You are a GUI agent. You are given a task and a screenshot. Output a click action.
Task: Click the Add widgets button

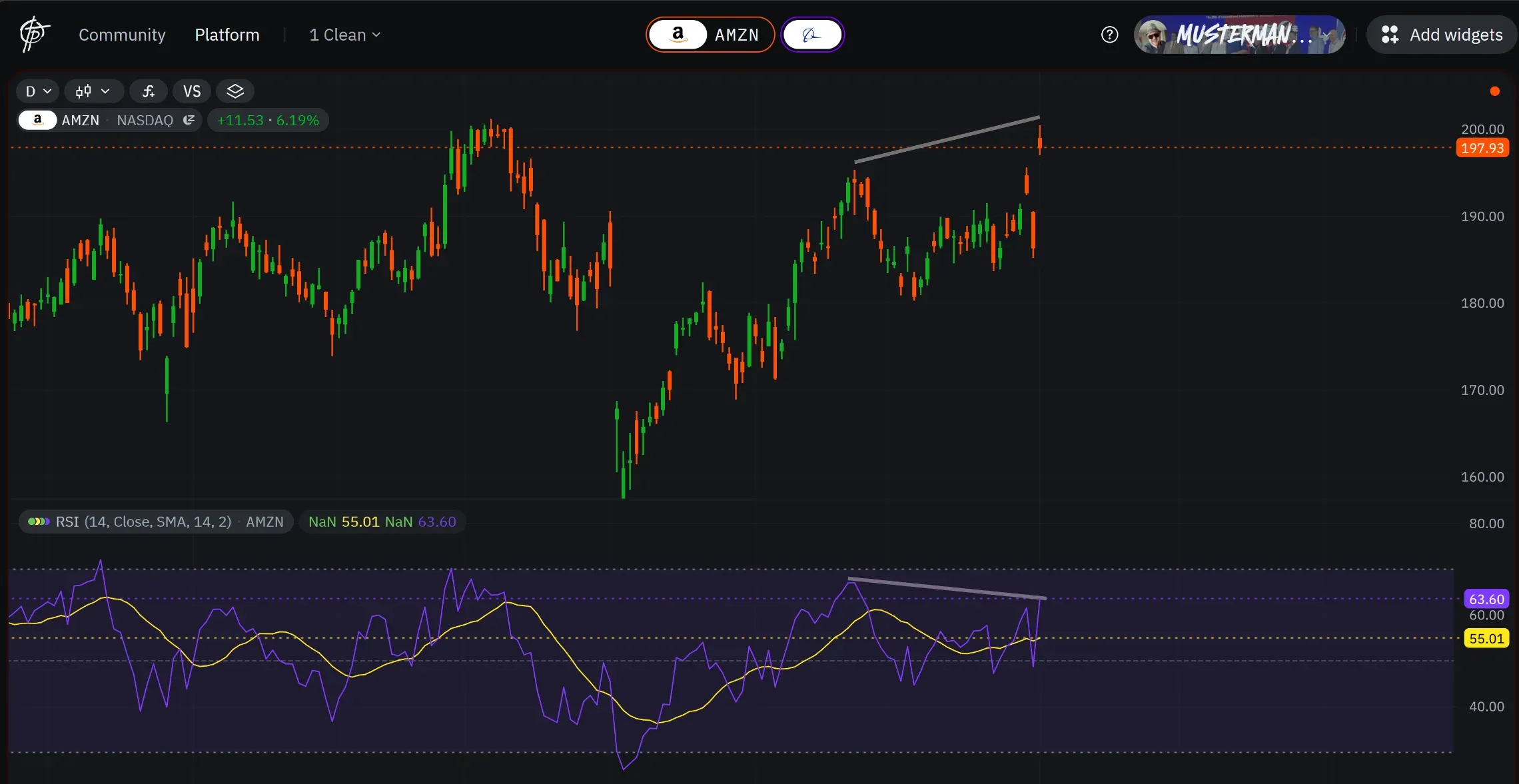[1442, 35]
